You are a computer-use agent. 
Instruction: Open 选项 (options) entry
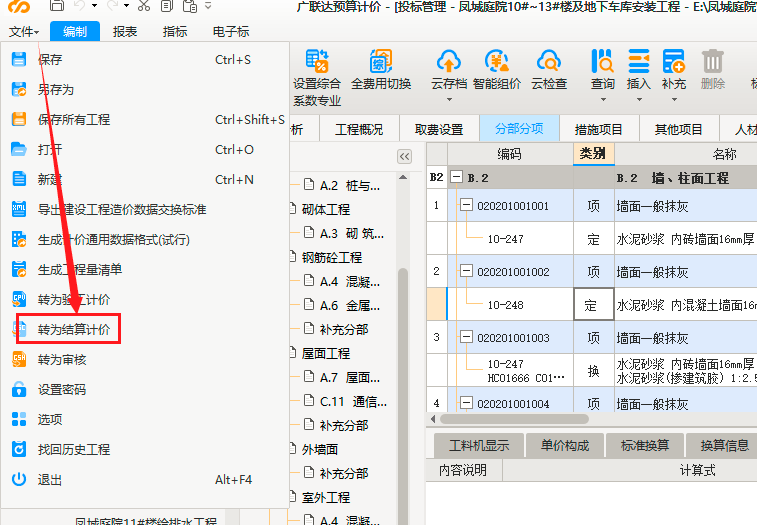click(x=145, y=420)
